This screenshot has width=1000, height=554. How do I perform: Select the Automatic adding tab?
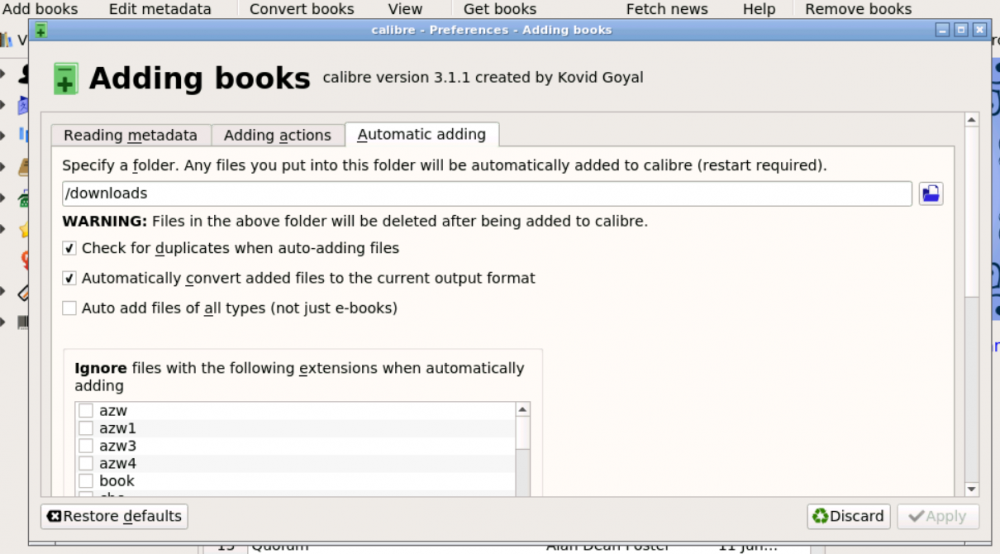422,135
